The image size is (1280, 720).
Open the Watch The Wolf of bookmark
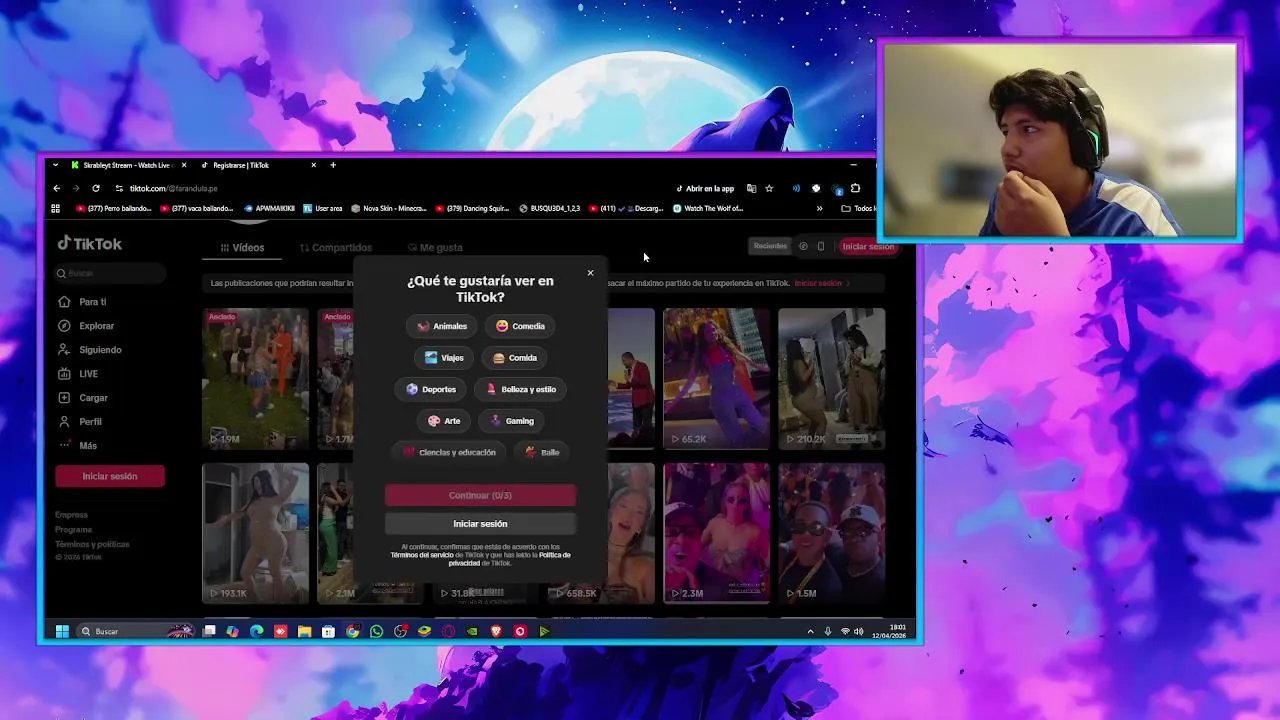point(708,209)
